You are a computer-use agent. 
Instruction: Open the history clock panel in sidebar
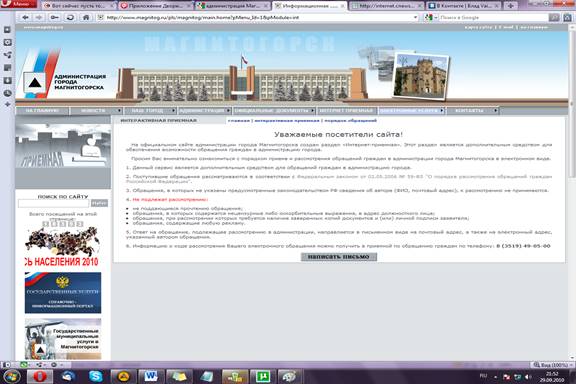[x=7, y=93]
